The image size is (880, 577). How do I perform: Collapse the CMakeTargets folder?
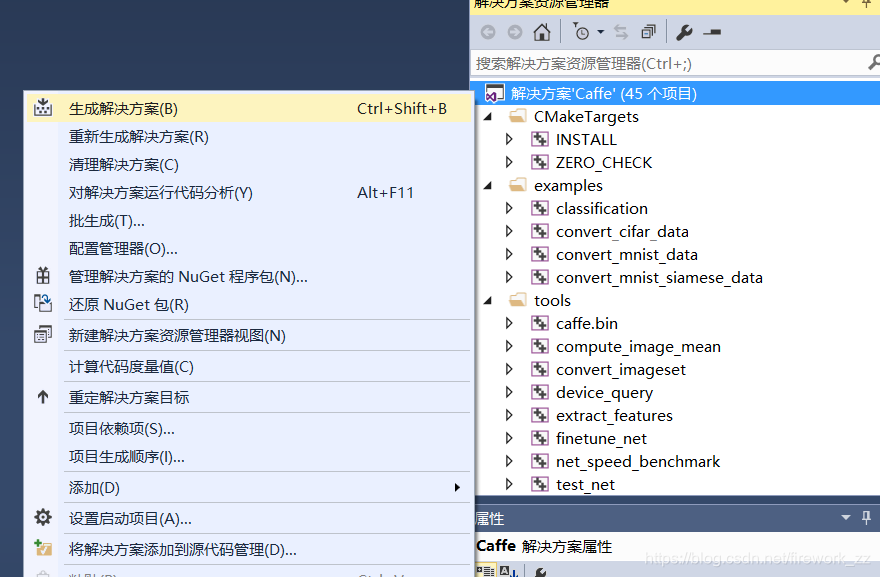pos(488,116)
